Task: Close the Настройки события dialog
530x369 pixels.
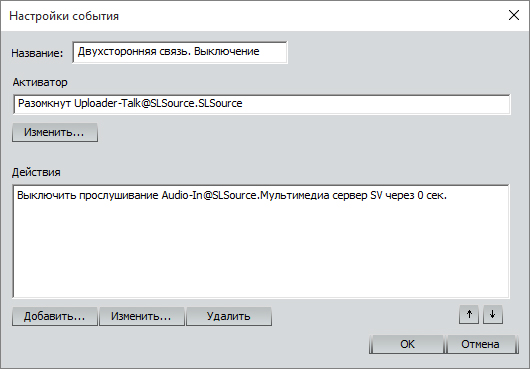Action: coord(514,15)
